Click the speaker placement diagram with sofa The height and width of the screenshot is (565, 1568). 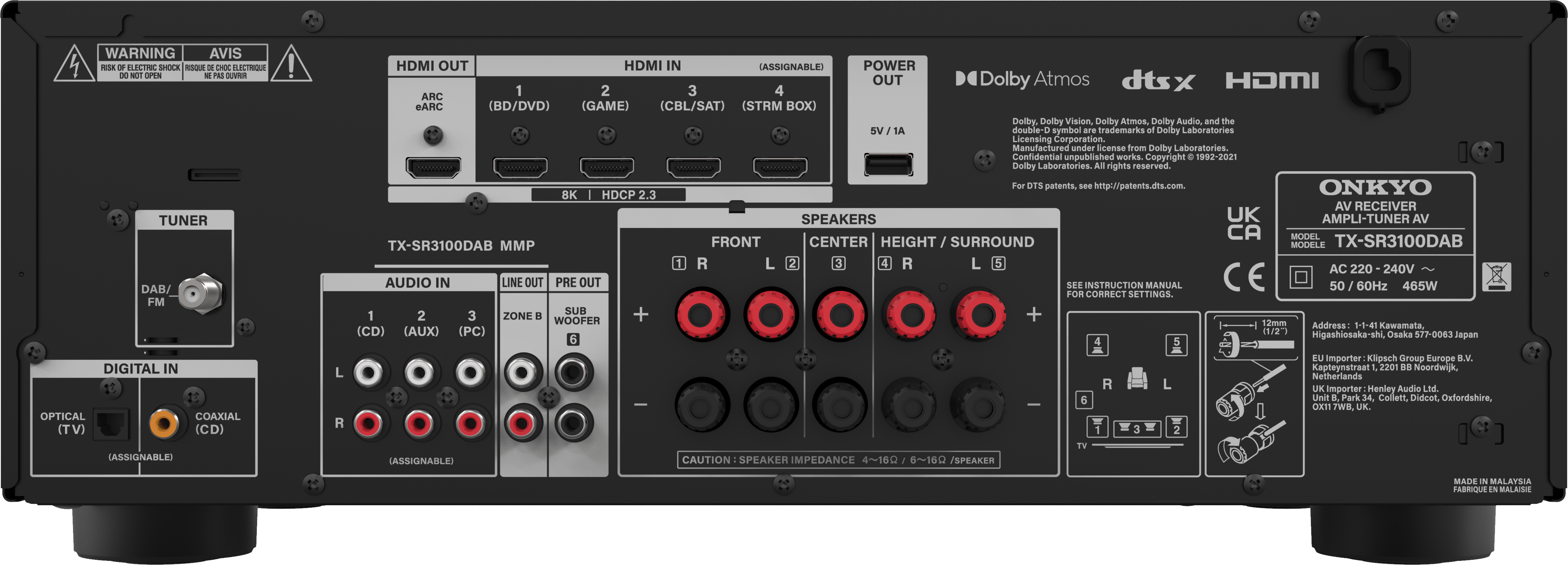click(1133, 394)
